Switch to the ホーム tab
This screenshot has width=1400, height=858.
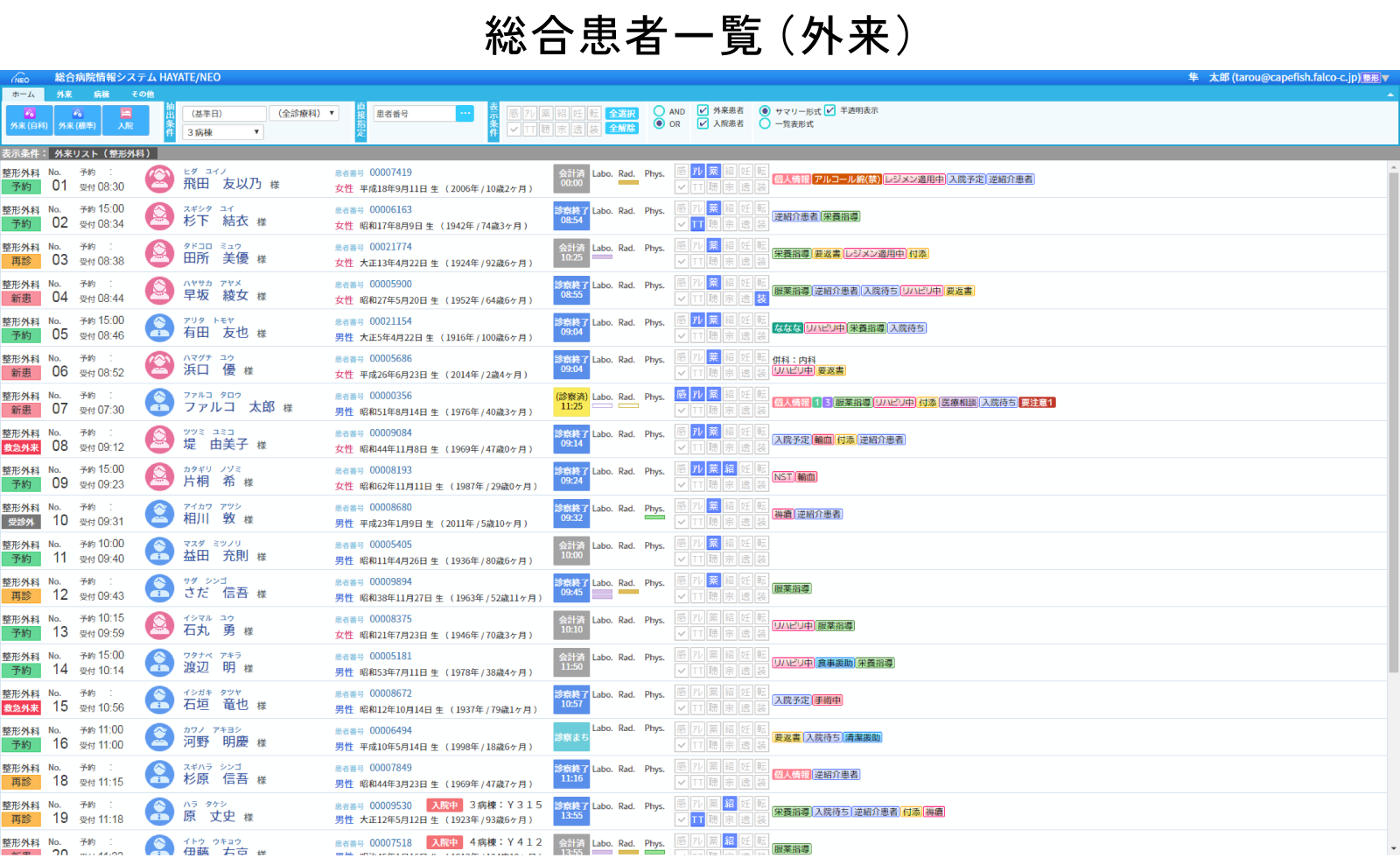pos(24,94)
